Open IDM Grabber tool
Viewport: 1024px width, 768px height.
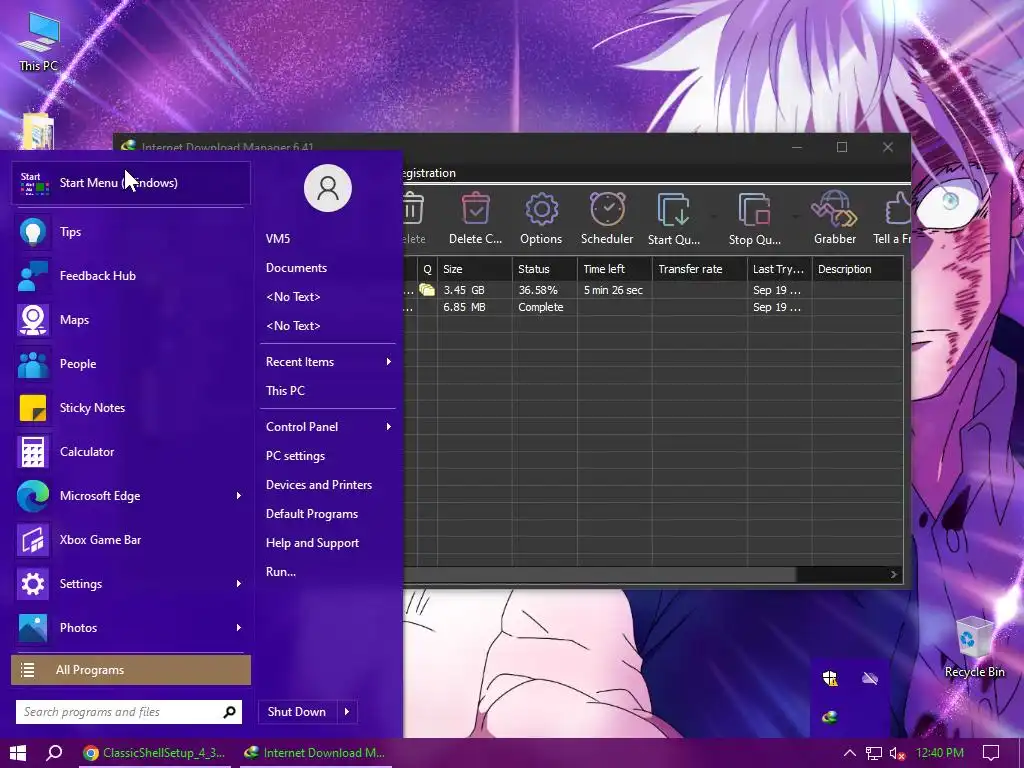[835, 219]
